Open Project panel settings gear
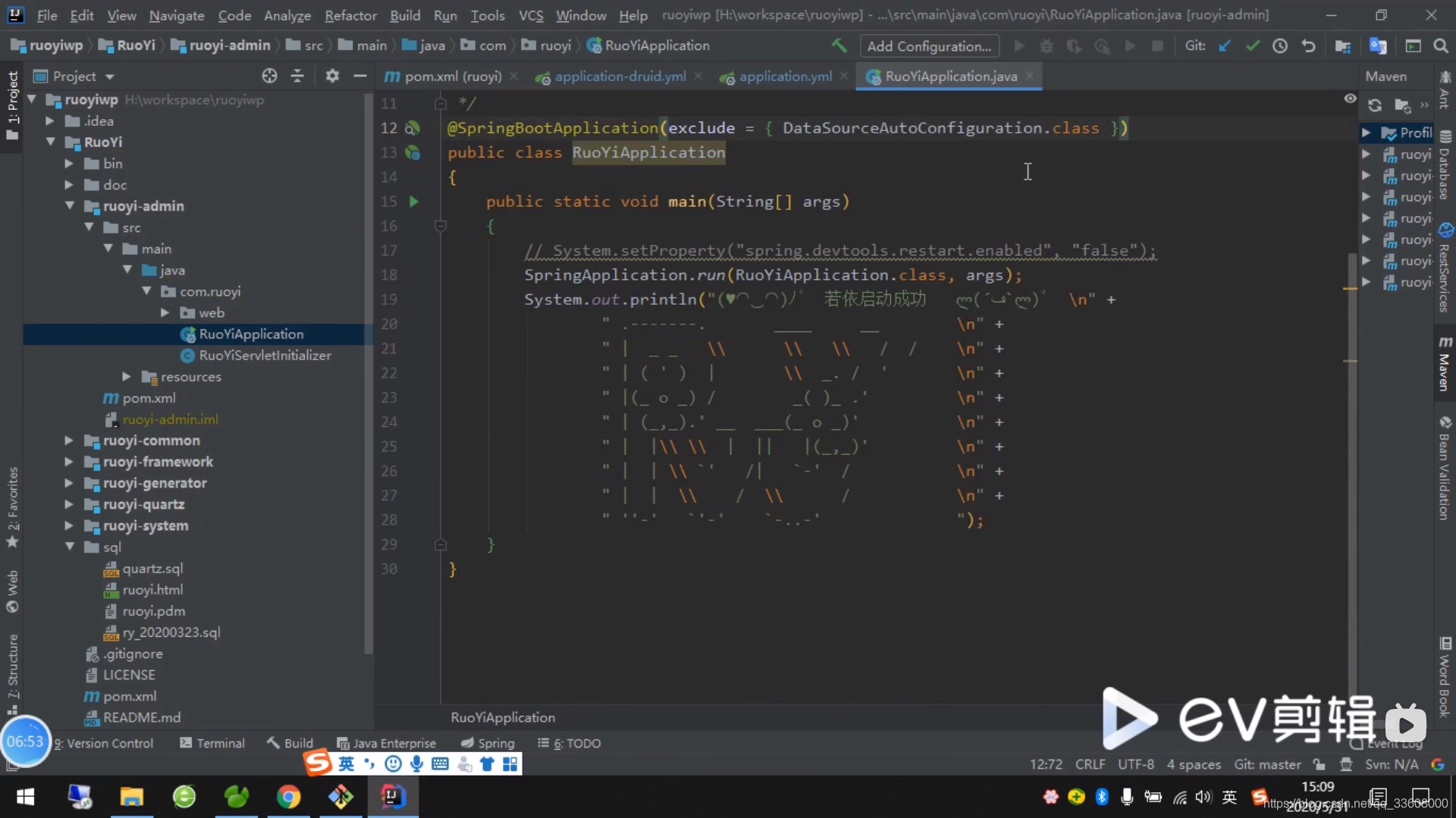This screenshot has height=818, width=1456. (332, 76)
